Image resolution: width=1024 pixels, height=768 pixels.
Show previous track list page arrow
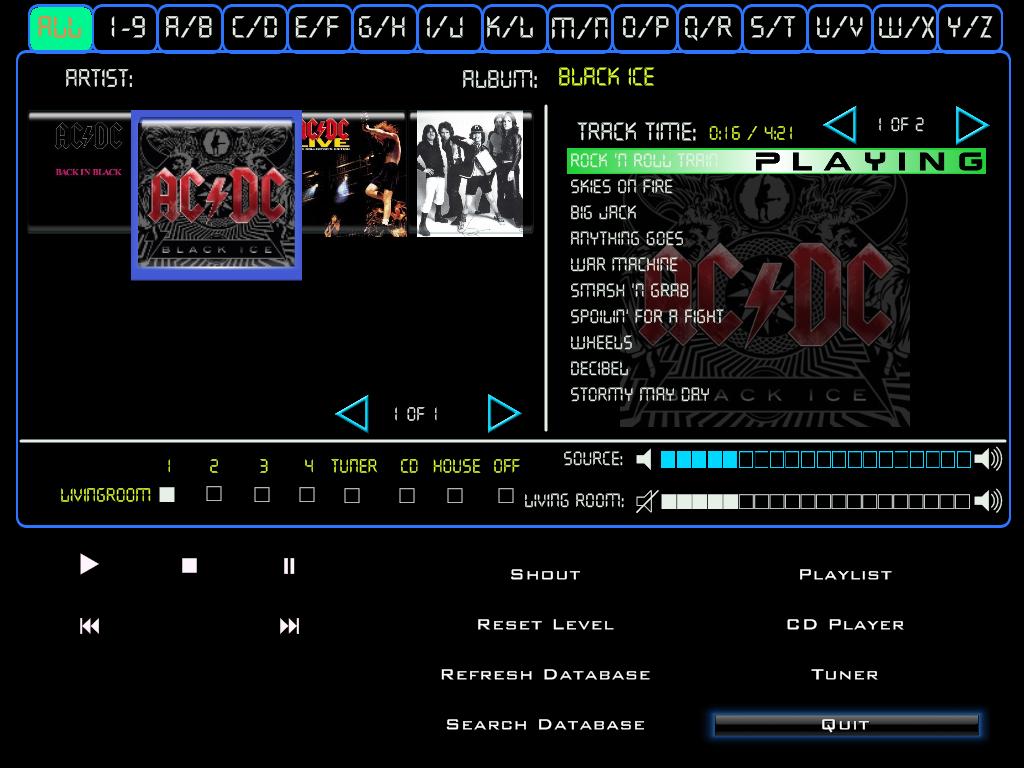(840, 125)
